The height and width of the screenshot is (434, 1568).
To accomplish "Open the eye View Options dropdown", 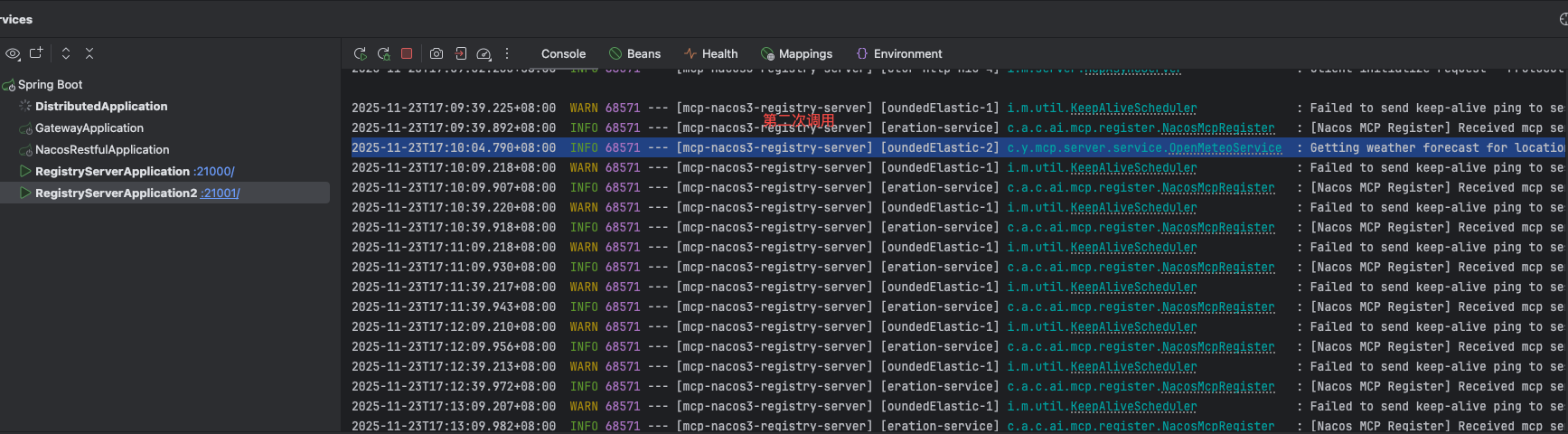I will tap(13, 54).
